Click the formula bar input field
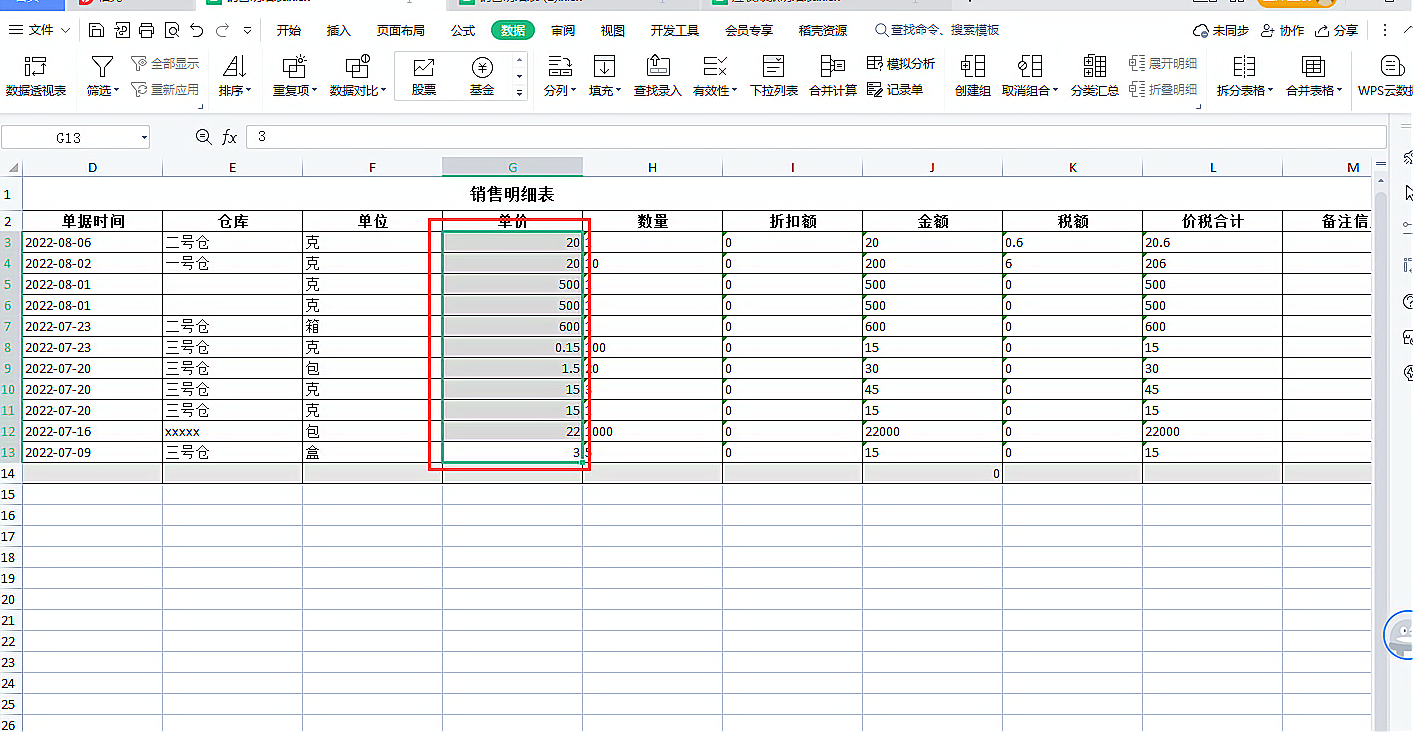The image size is (1413, 733). (816, 137)
